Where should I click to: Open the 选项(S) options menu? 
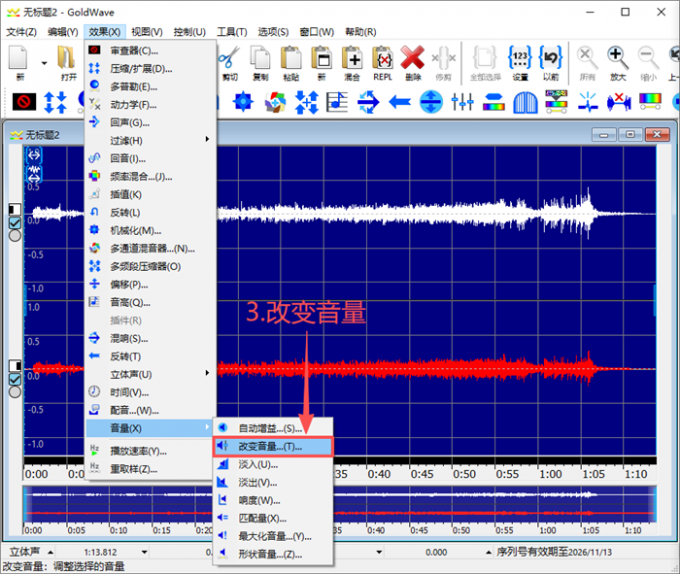point(273,32)
